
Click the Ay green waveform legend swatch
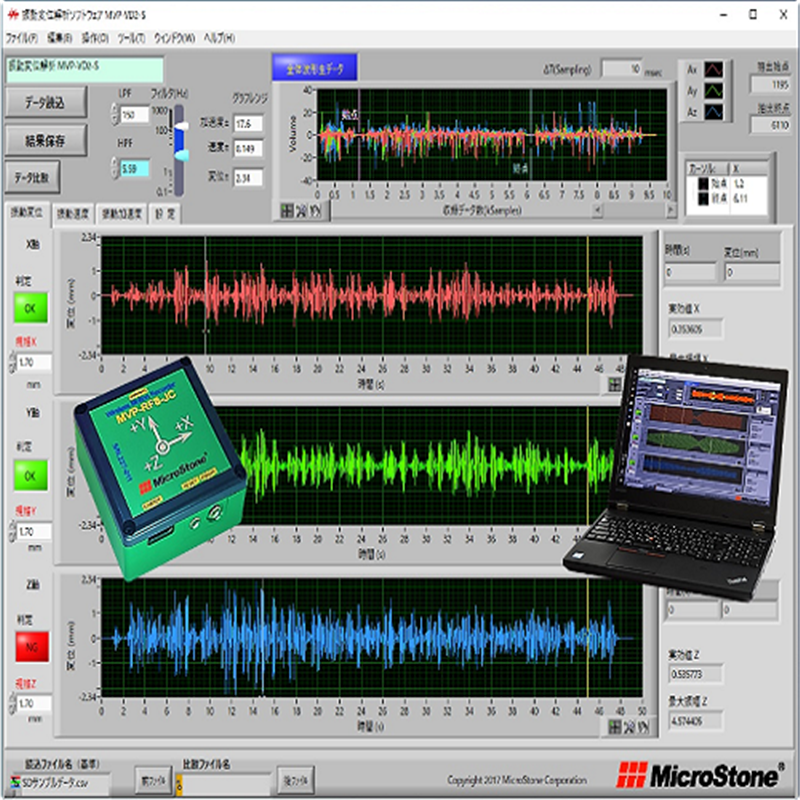tap(713, 91)
